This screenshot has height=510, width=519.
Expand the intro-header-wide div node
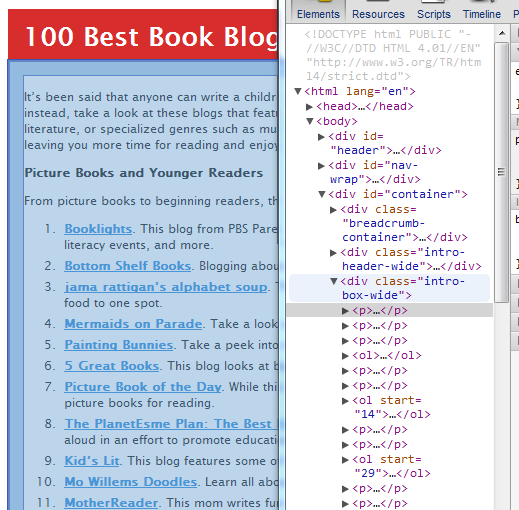333,253
